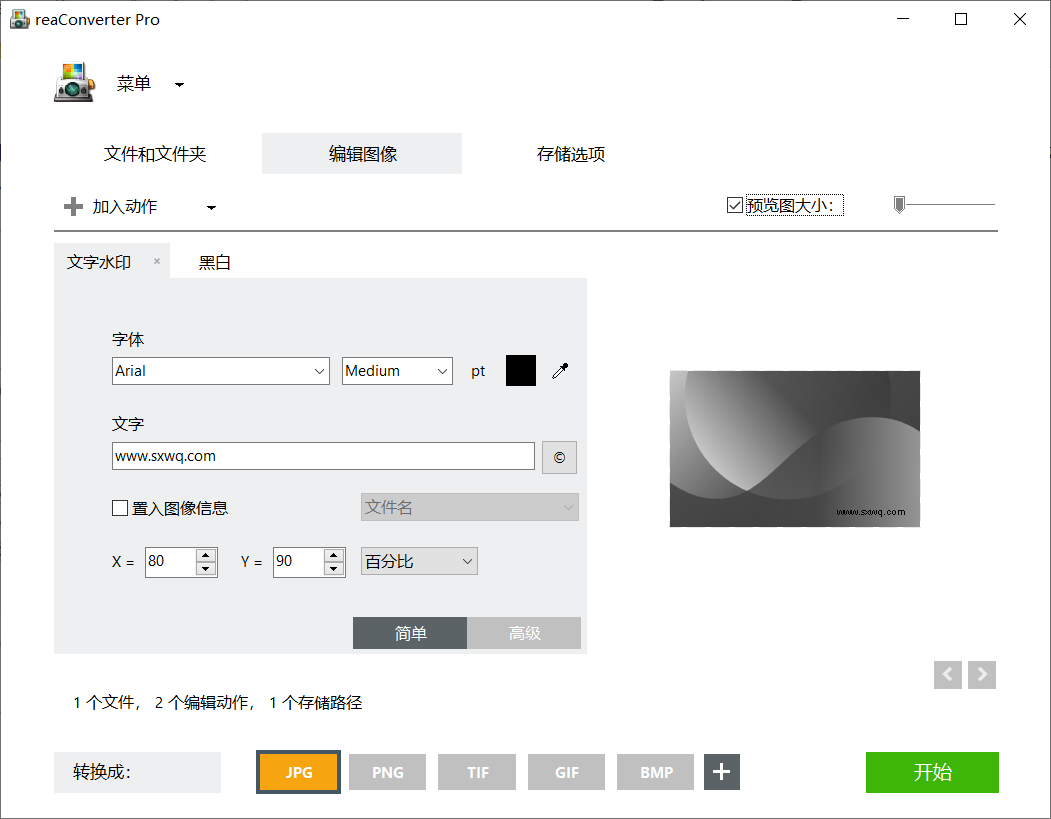
Task: Expand the 加入动作 dropdown arrow
Action: tap(211, 208)
